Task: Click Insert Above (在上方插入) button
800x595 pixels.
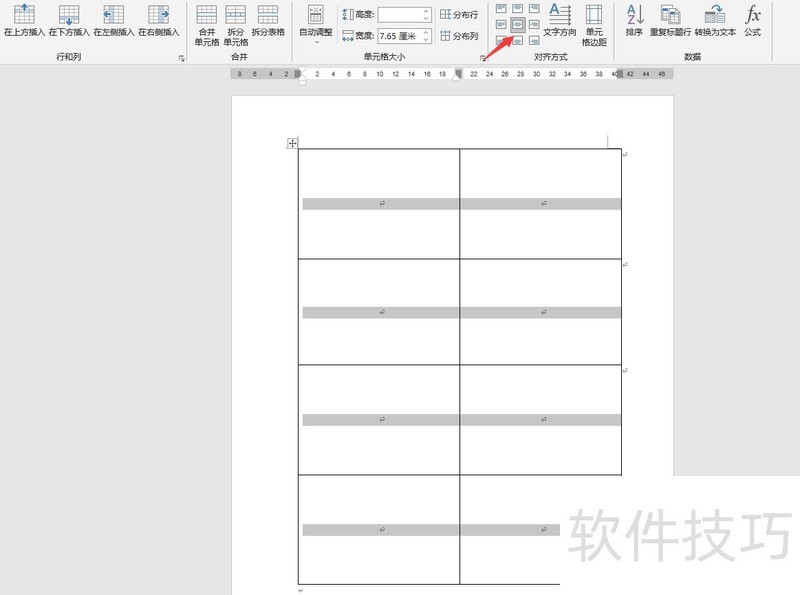Action: pyautogui.click(x=24, y=20)
